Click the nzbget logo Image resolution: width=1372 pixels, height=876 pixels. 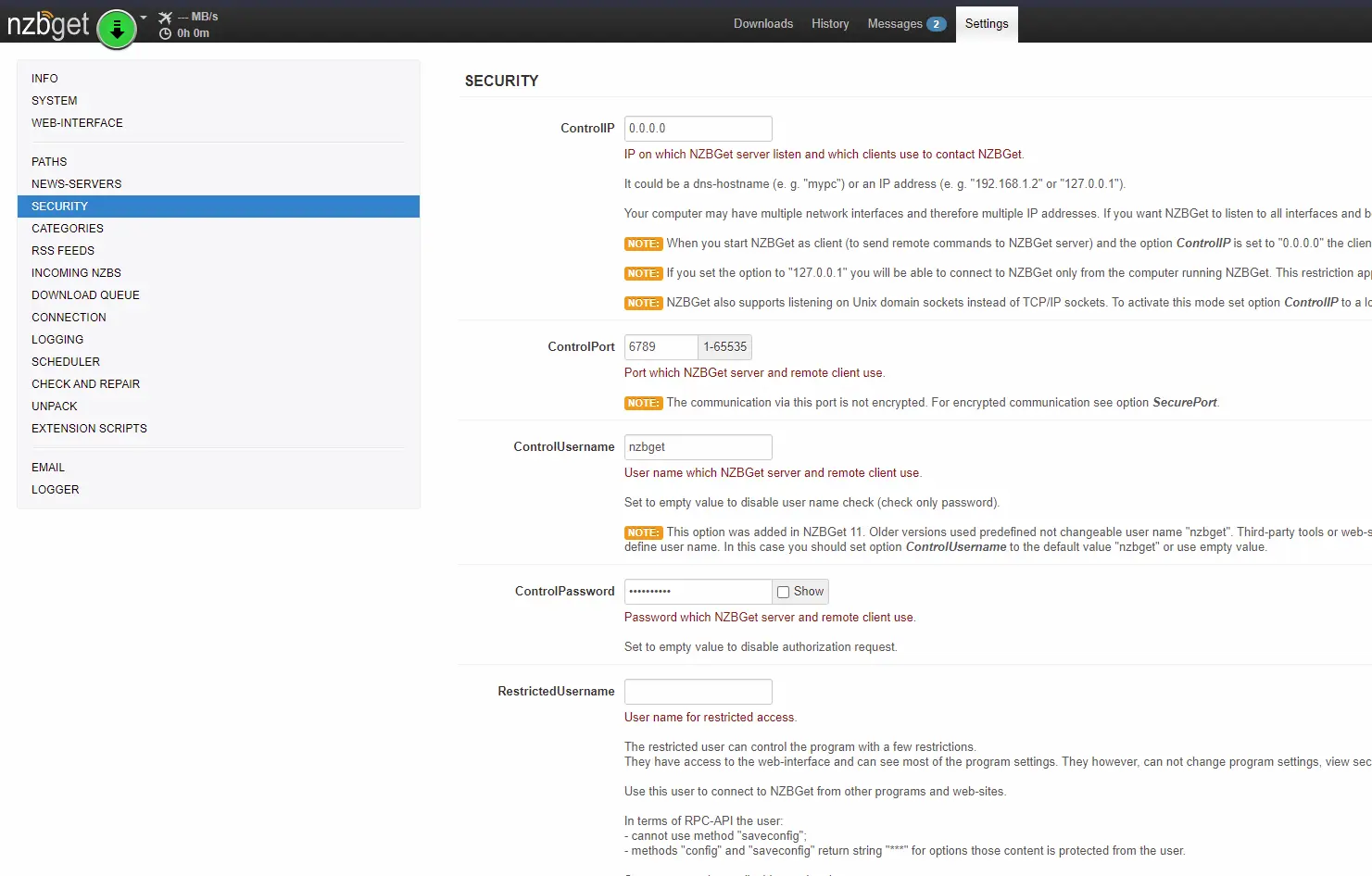coord(48,24)
